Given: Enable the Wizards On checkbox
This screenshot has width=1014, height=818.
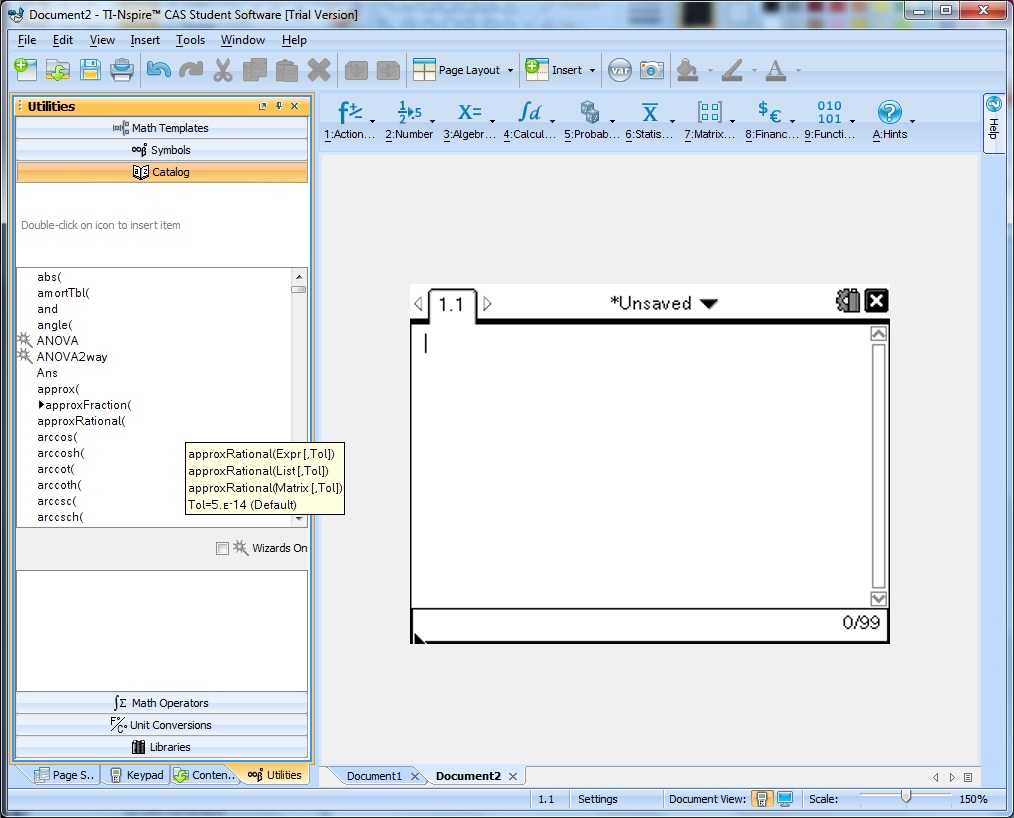Looking at the screenshot, I should (222, 548).
